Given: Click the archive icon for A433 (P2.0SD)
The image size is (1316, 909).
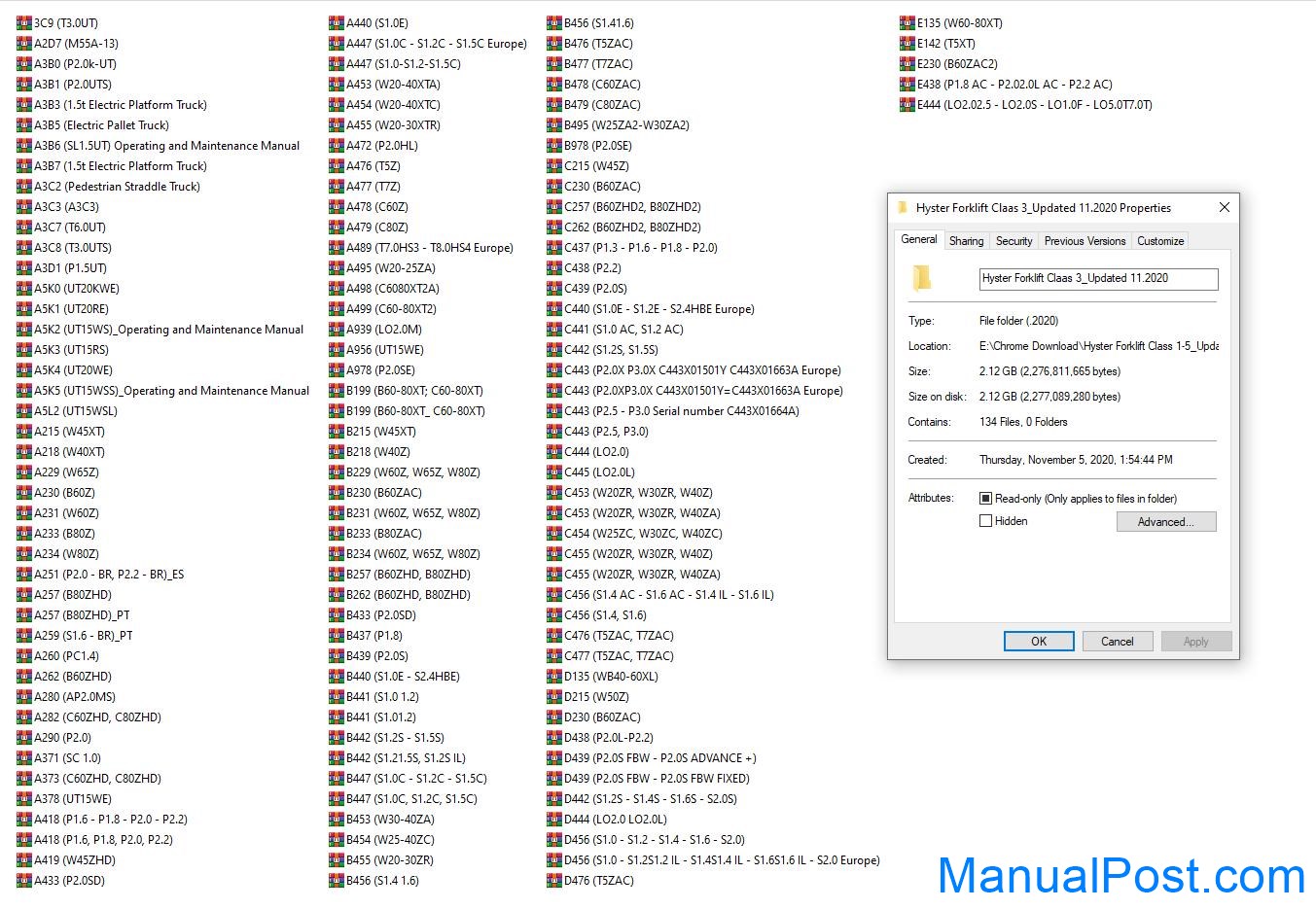Looking at the screenshot, I should (x=24, y=880).
